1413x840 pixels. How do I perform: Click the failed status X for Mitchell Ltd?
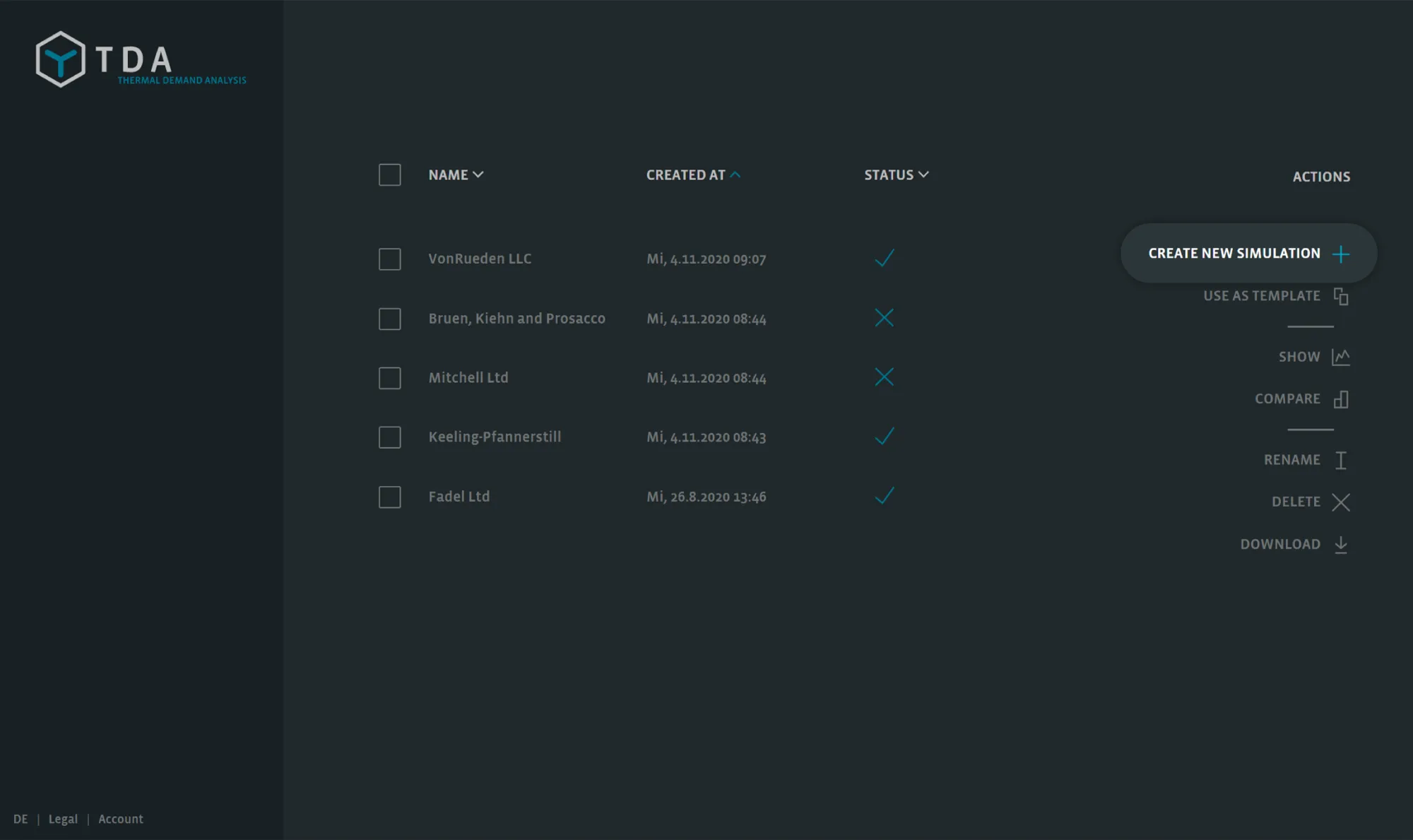(884, 377)
